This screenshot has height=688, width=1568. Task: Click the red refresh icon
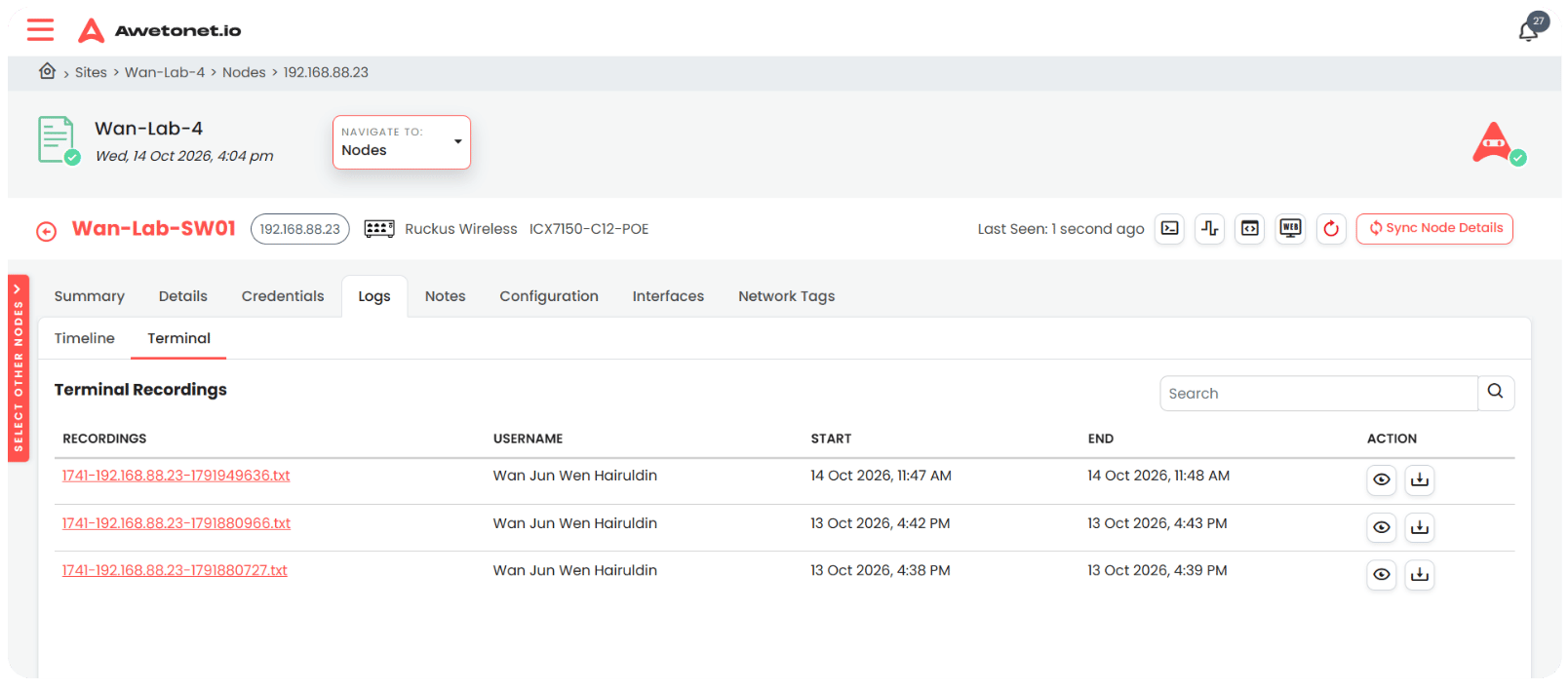point(1331,229)
